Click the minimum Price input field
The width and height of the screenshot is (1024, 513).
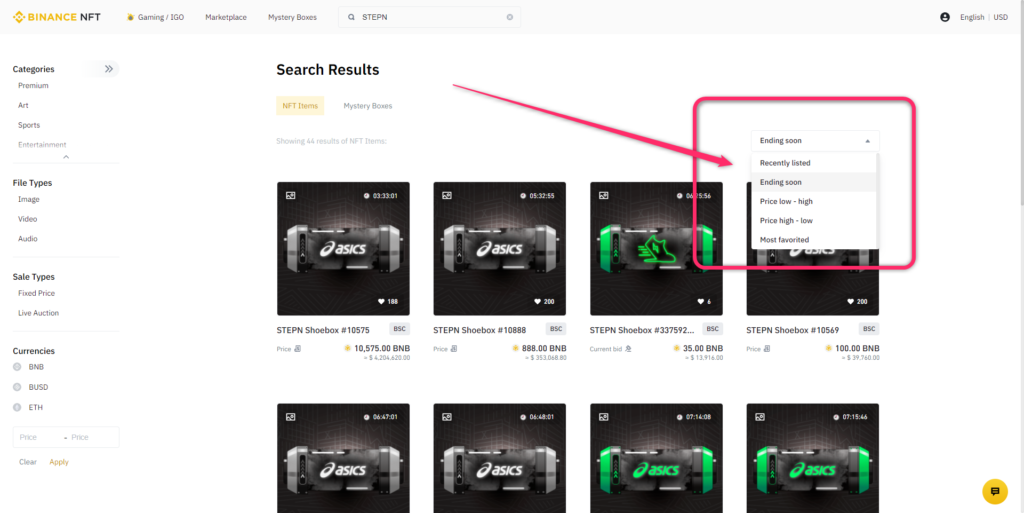(x=38, y=437)
